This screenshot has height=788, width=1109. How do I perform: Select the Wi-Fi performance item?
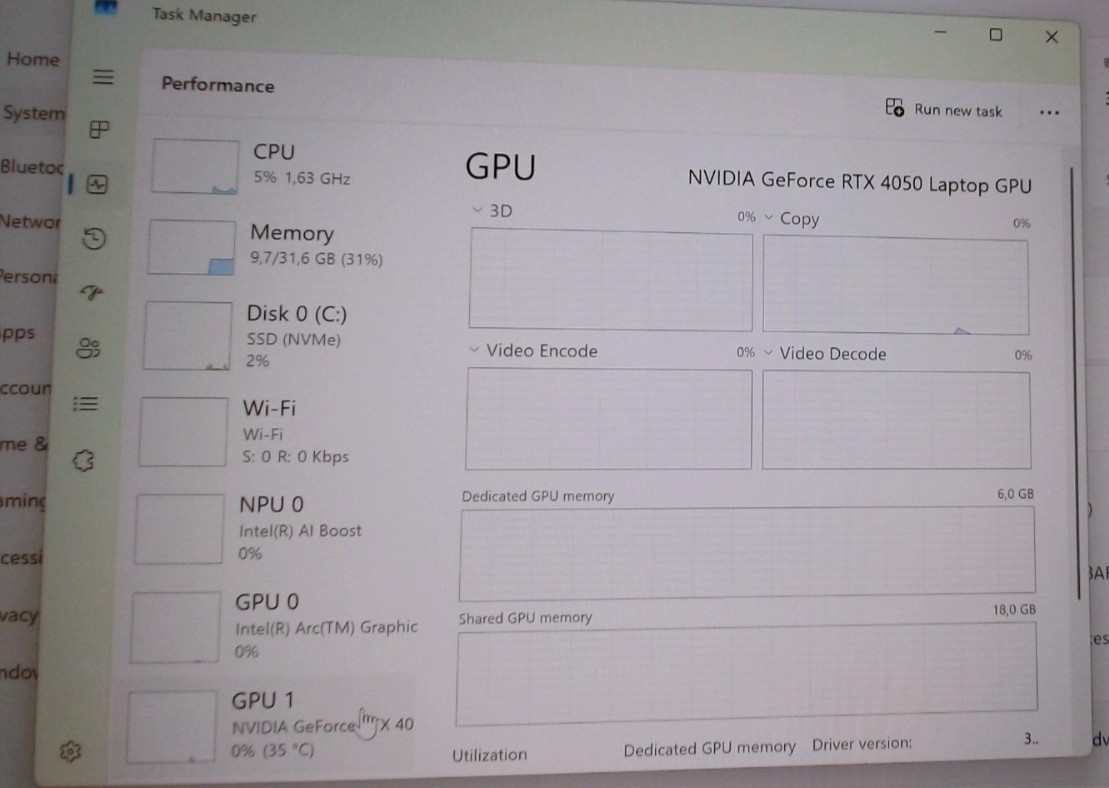pos(274,431)
